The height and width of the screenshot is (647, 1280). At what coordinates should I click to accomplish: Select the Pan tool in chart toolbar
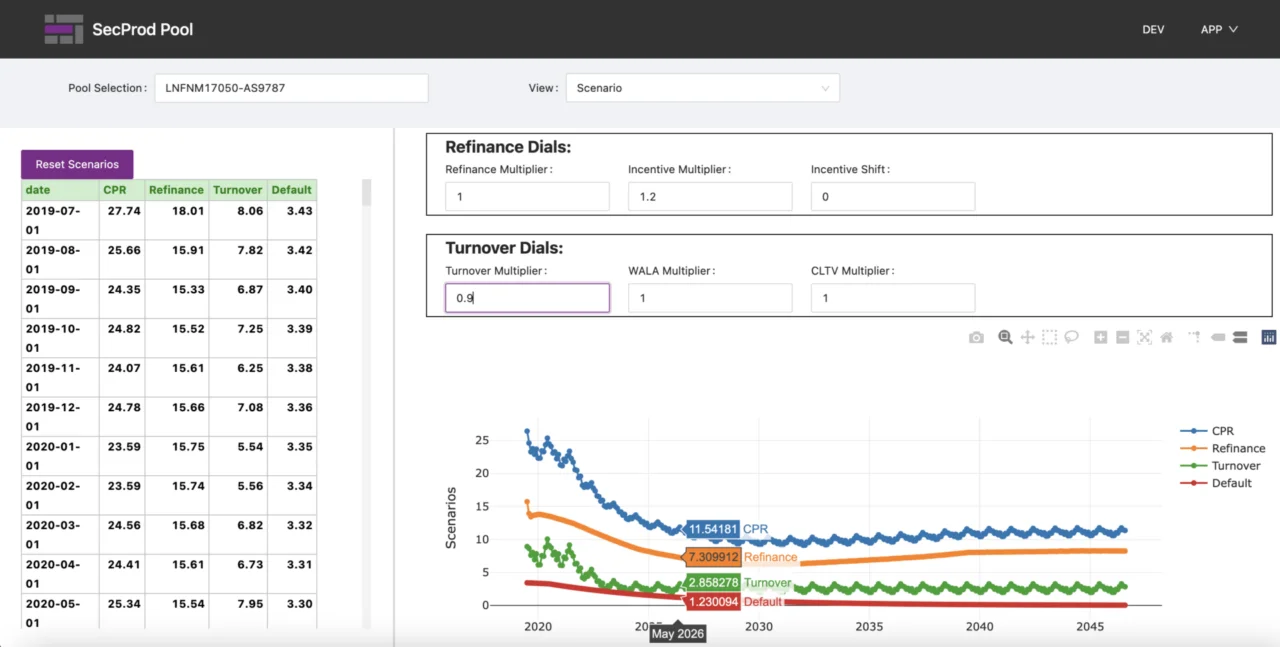click(1027, 338)
